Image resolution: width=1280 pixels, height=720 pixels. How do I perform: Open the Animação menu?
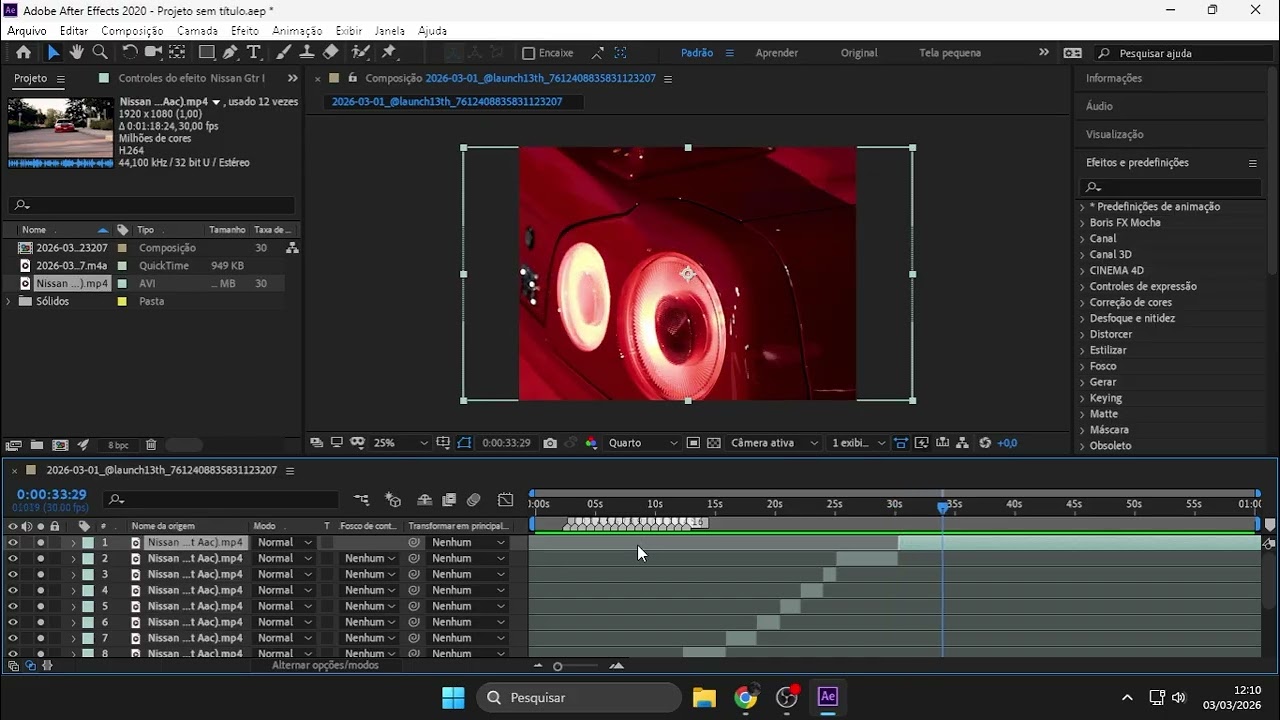(297, 31)
